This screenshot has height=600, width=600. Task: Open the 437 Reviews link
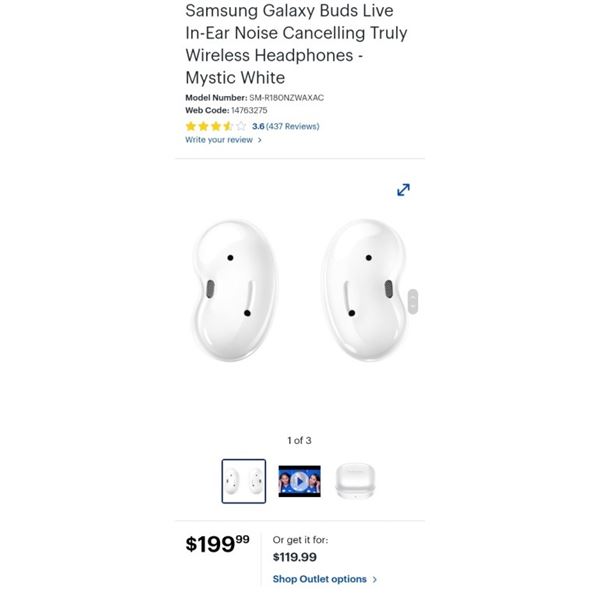[293, 126]
